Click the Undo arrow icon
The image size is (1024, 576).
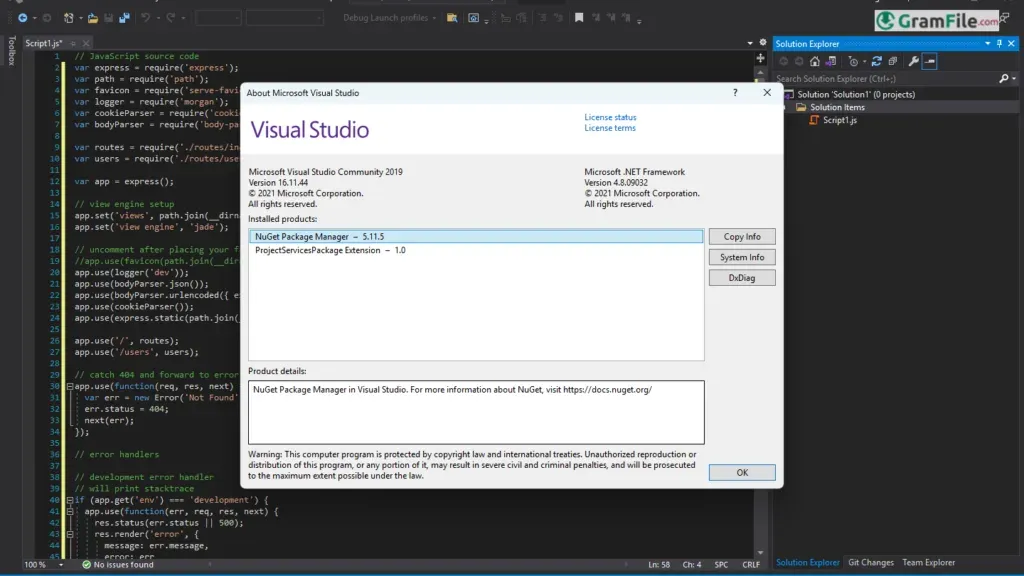coord(145,18)
